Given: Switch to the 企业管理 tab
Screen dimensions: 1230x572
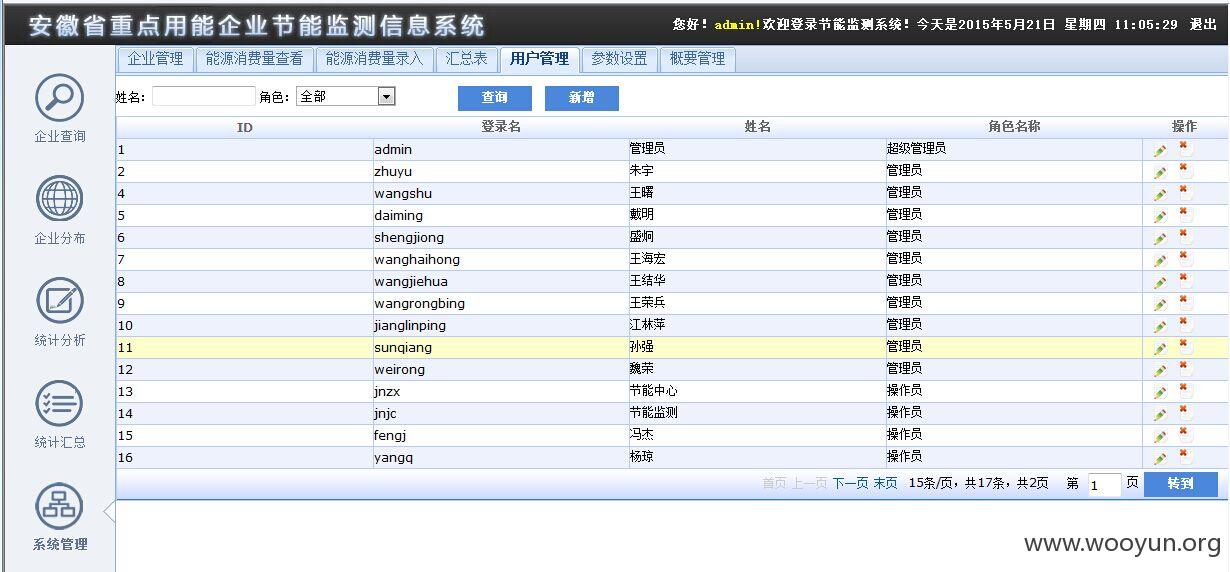Looking at the screenshot, I should point(155,59).
